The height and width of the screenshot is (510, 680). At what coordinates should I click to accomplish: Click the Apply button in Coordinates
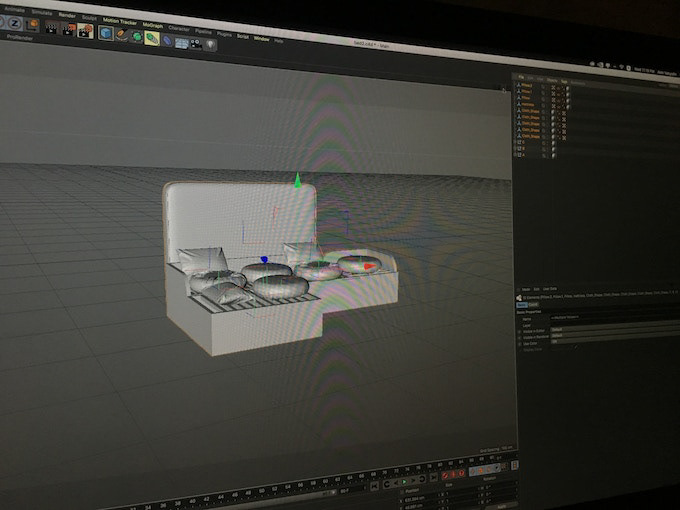[501, 506]
